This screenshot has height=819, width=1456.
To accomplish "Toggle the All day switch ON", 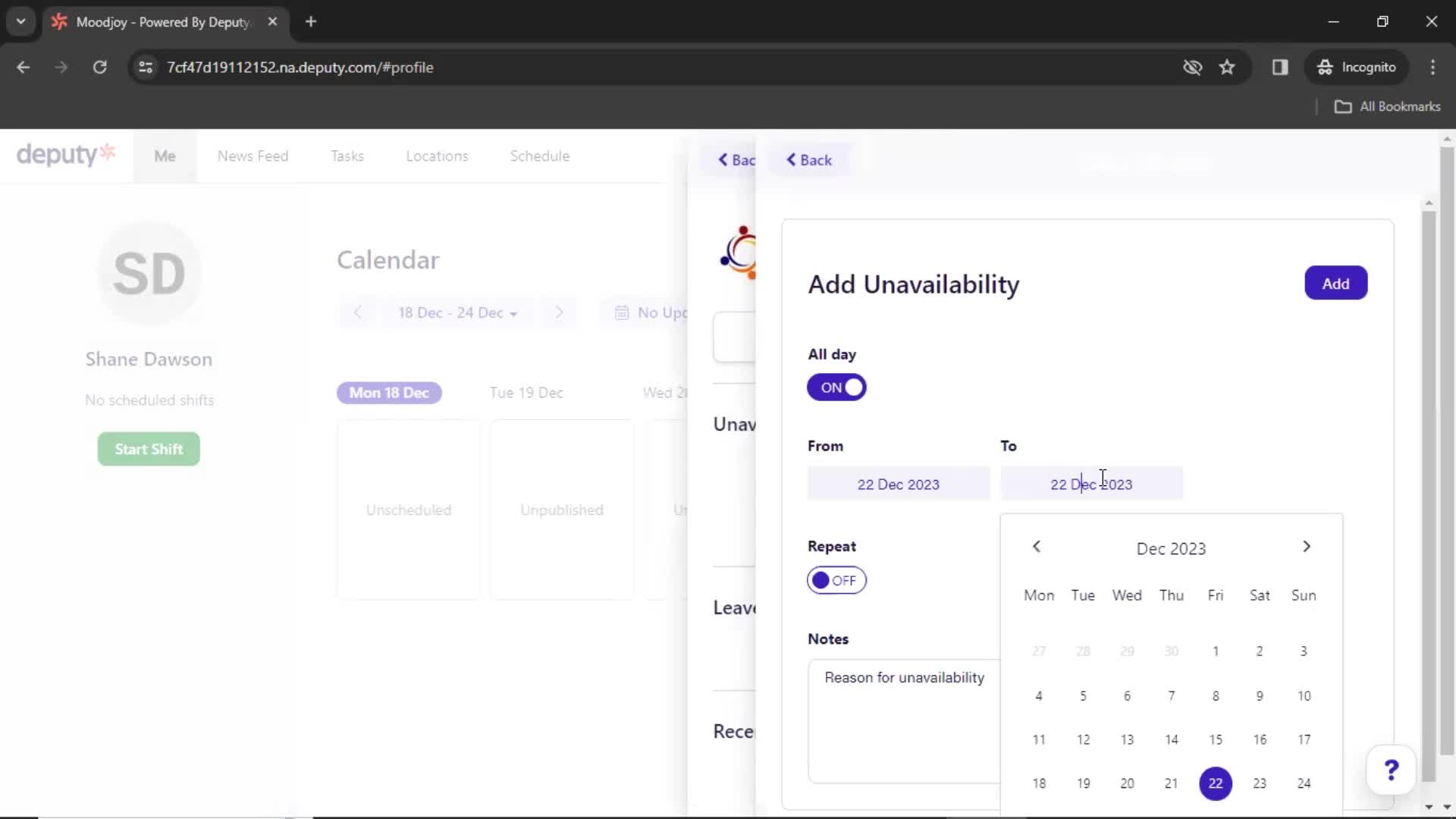I will point(837,388).
